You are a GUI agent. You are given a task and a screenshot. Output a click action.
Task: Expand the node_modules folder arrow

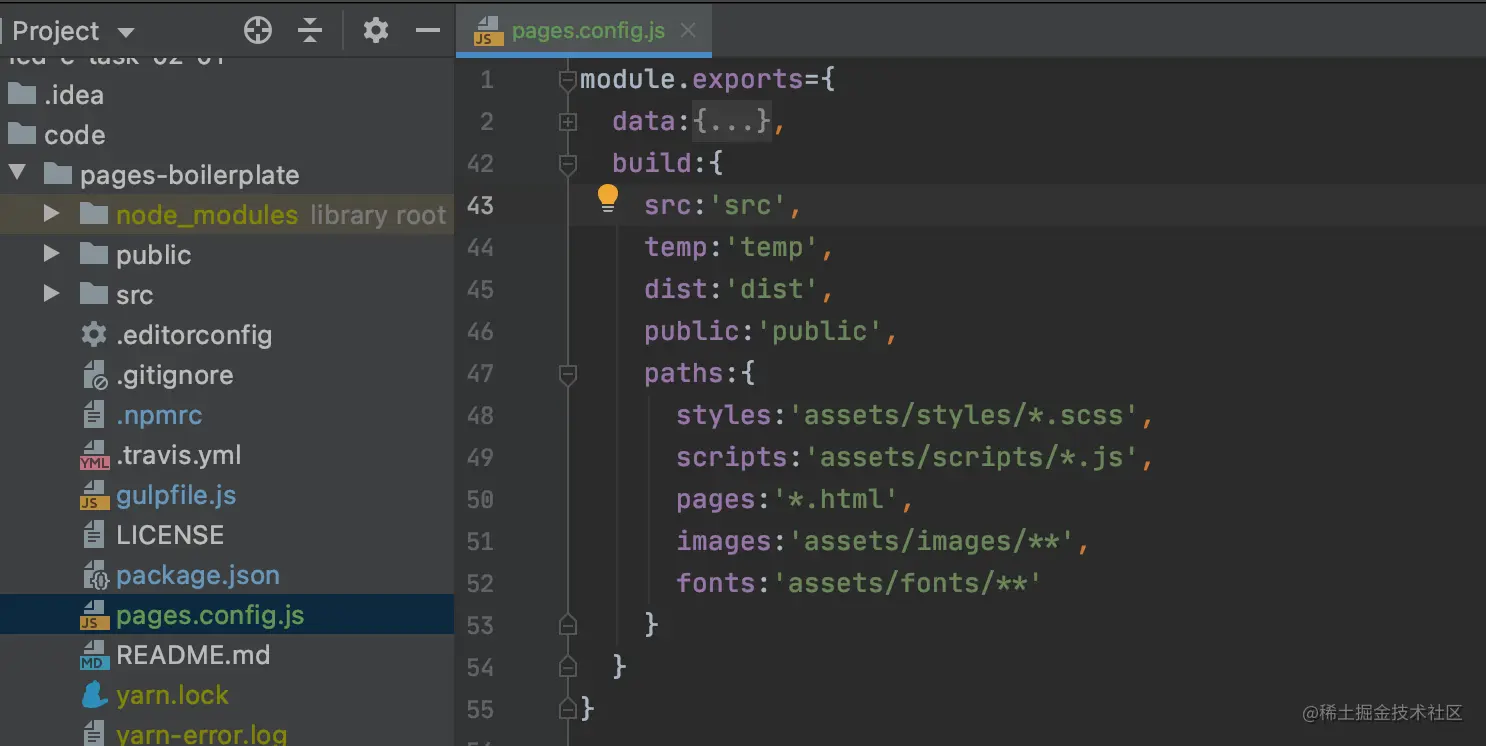tap(52, 214)
